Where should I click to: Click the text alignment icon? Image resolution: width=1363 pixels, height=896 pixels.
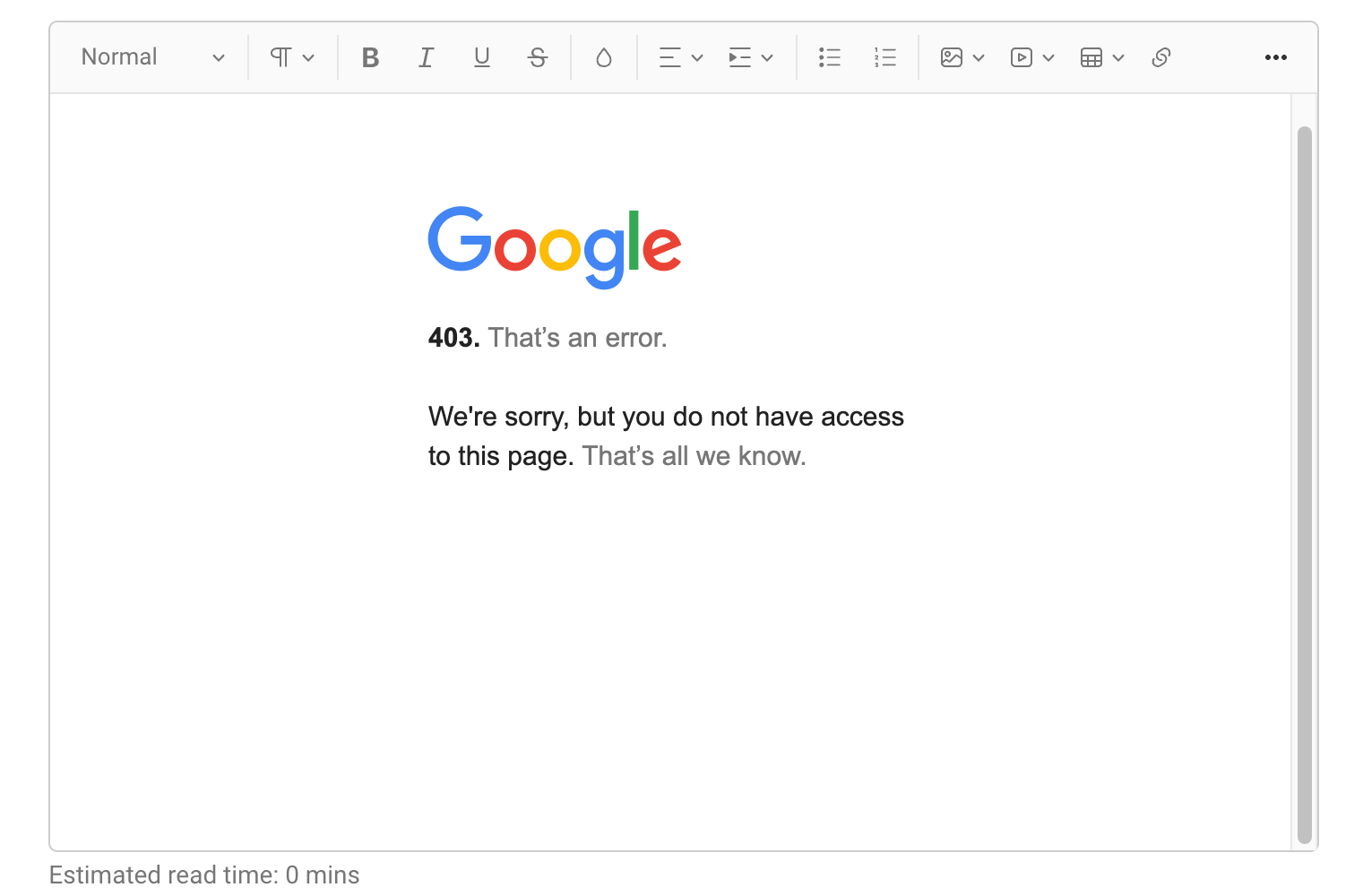coord(669,57)
